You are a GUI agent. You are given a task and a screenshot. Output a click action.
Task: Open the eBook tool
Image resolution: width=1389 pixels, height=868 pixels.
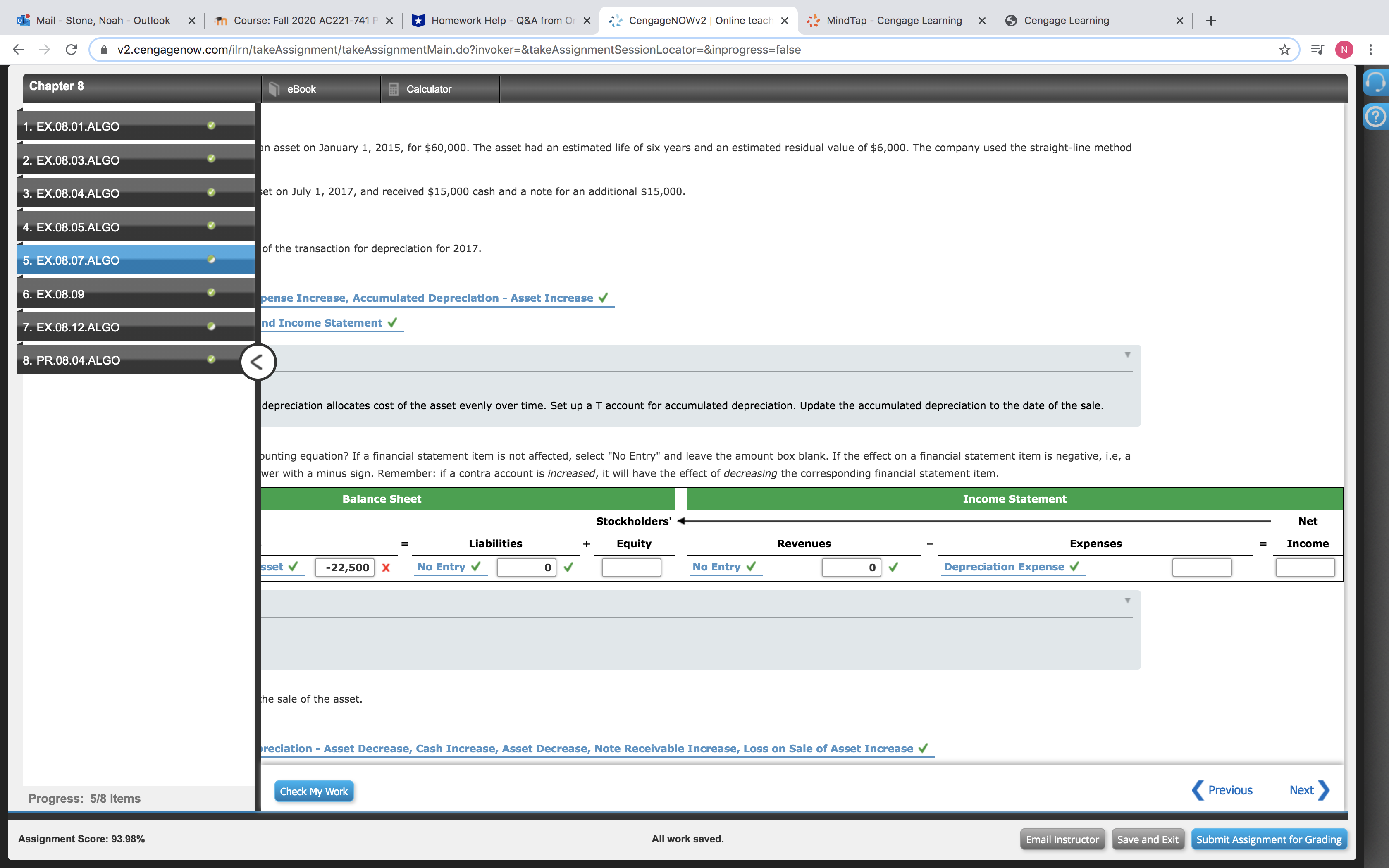pos(301,89)
